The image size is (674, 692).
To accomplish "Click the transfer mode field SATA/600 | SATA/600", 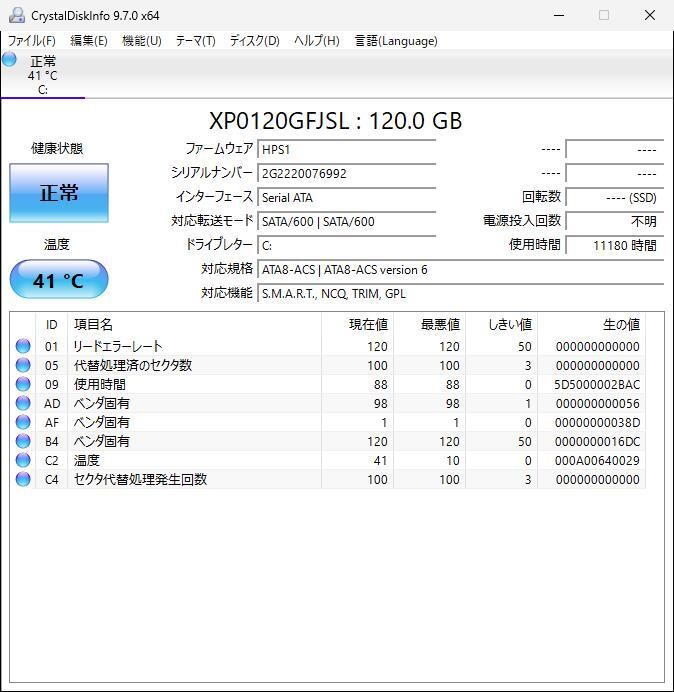I will [346, 221].
